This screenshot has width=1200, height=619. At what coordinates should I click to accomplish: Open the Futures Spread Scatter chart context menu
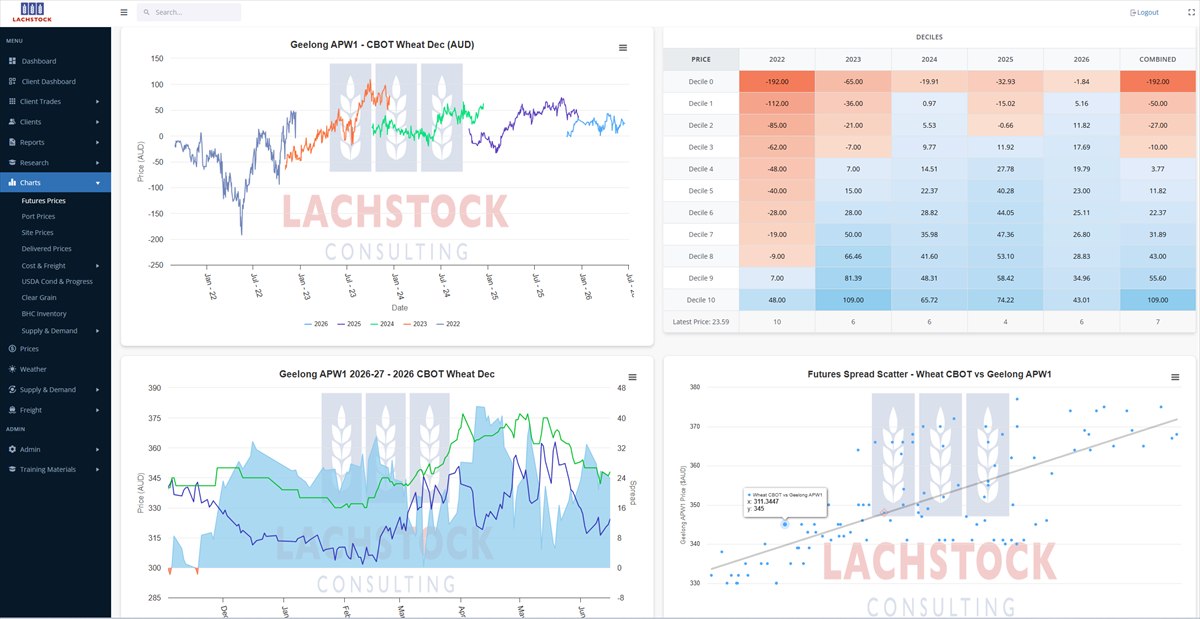[1175, 377]
